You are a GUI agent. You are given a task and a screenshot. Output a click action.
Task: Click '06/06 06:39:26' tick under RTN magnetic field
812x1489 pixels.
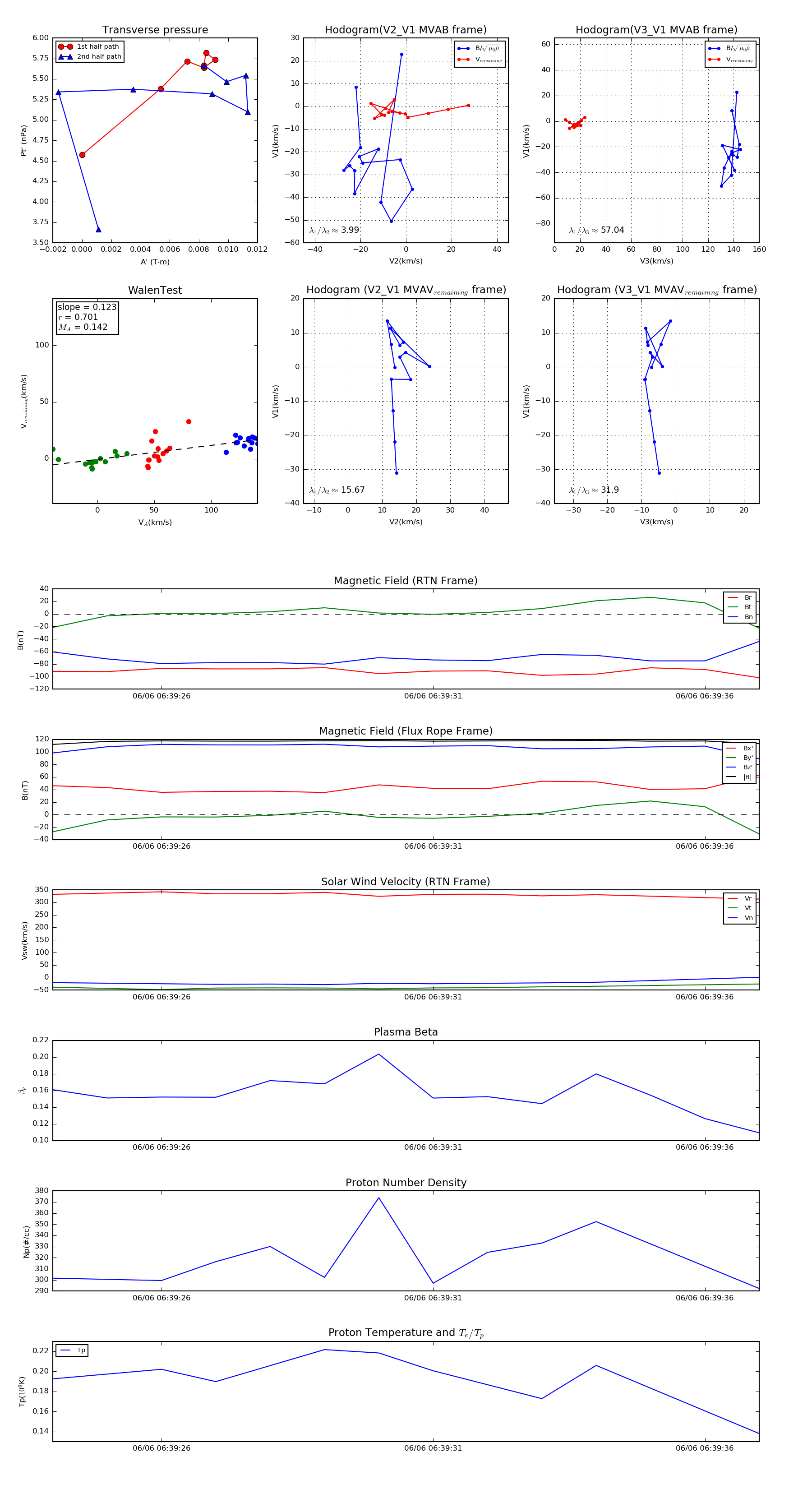(x=161, y=696)
